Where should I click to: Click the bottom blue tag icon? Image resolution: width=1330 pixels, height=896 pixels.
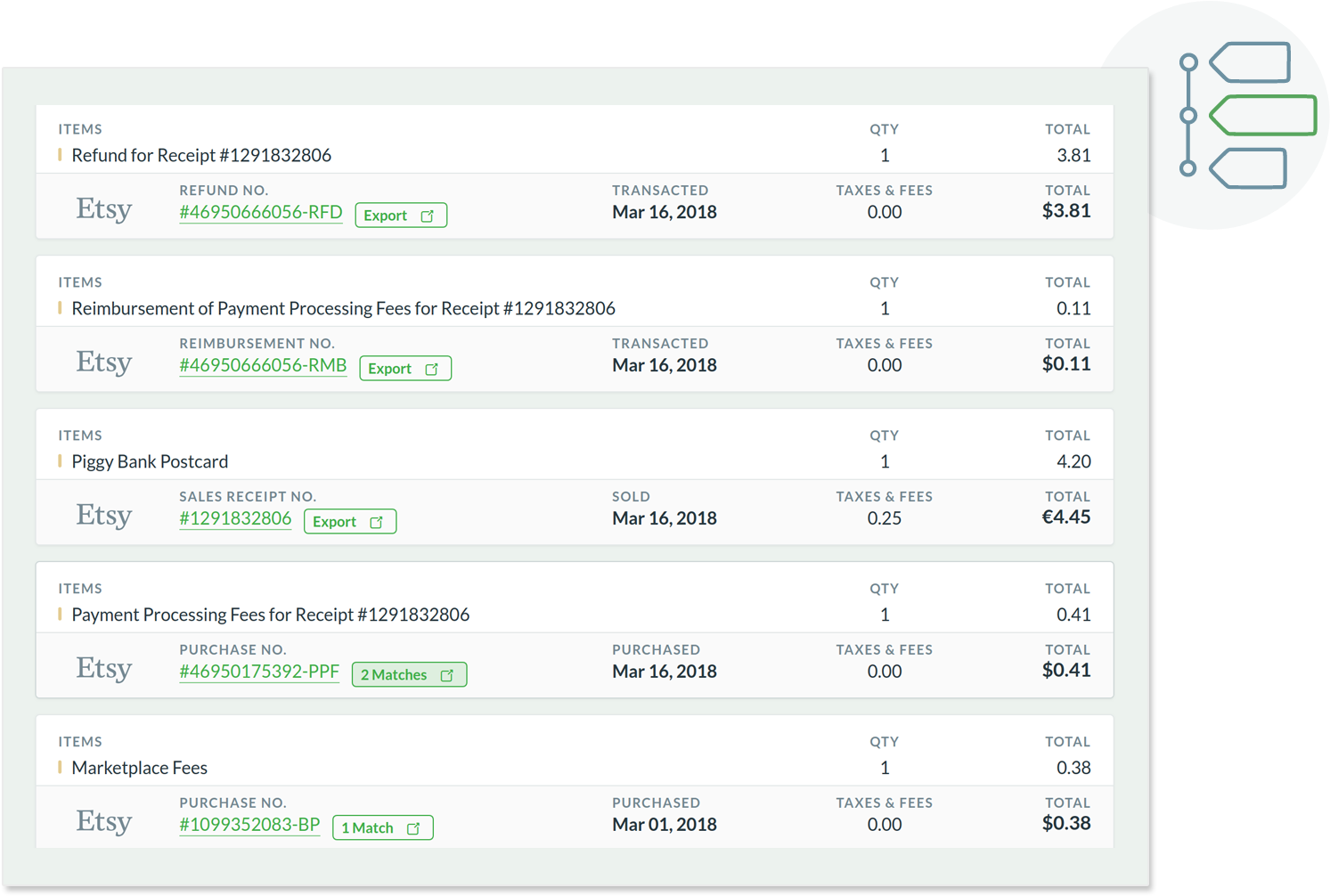[x=1248, y=168]
